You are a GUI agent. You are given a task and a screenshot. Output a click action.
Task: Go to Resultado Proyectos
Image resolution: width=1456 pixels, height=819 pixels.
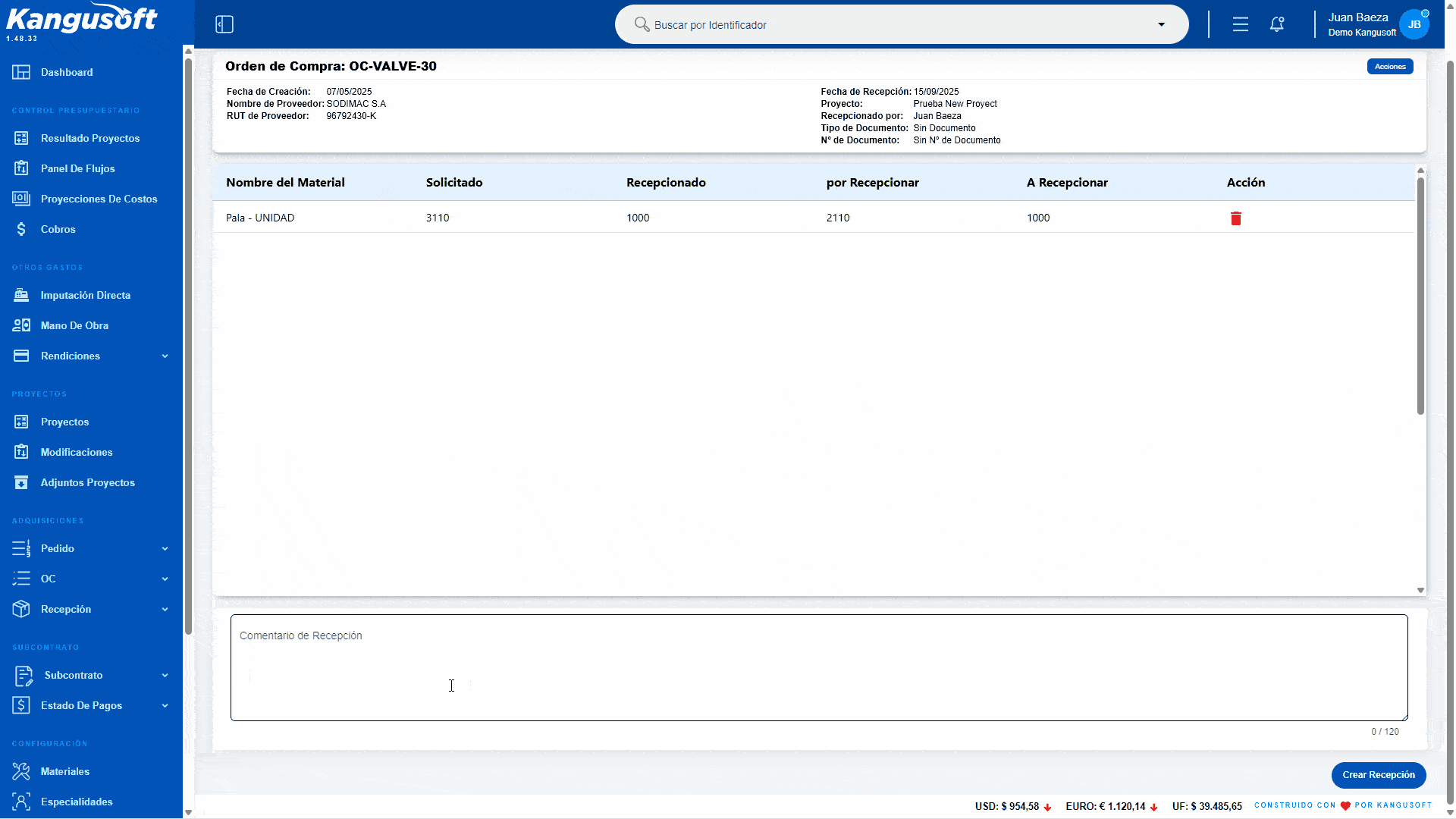(90, 138)
